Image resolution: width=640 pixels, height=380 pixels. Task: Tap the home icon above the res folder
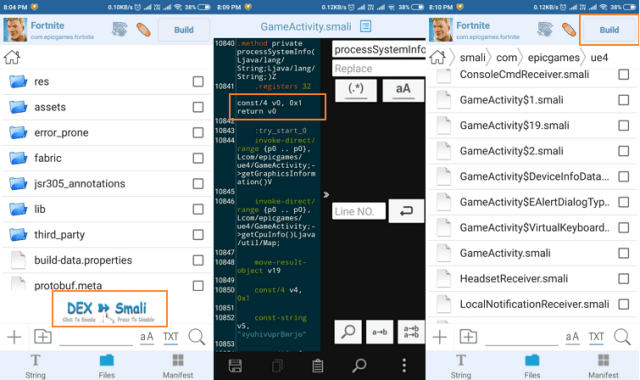(x=12, y=57)
